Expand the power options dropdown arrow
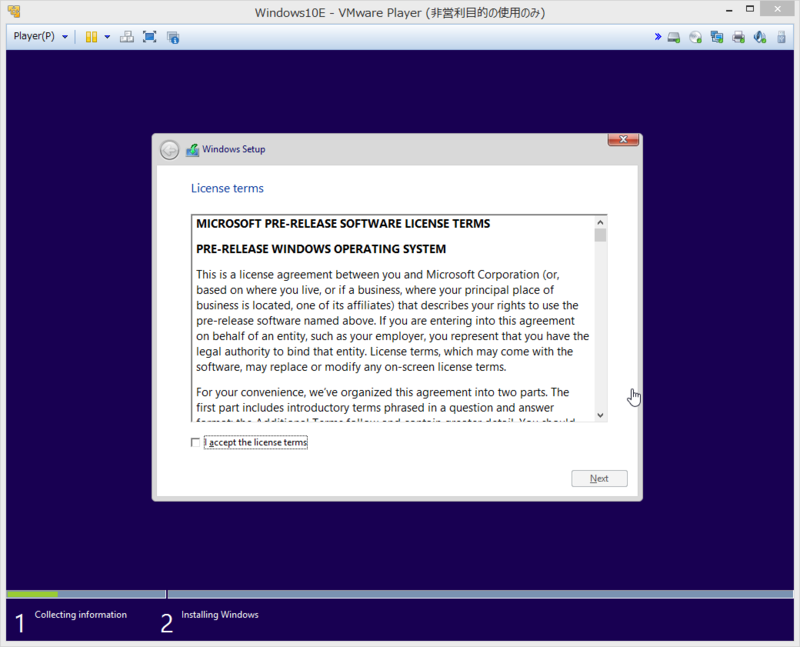 pyautogui.click(x=107, y=37)
